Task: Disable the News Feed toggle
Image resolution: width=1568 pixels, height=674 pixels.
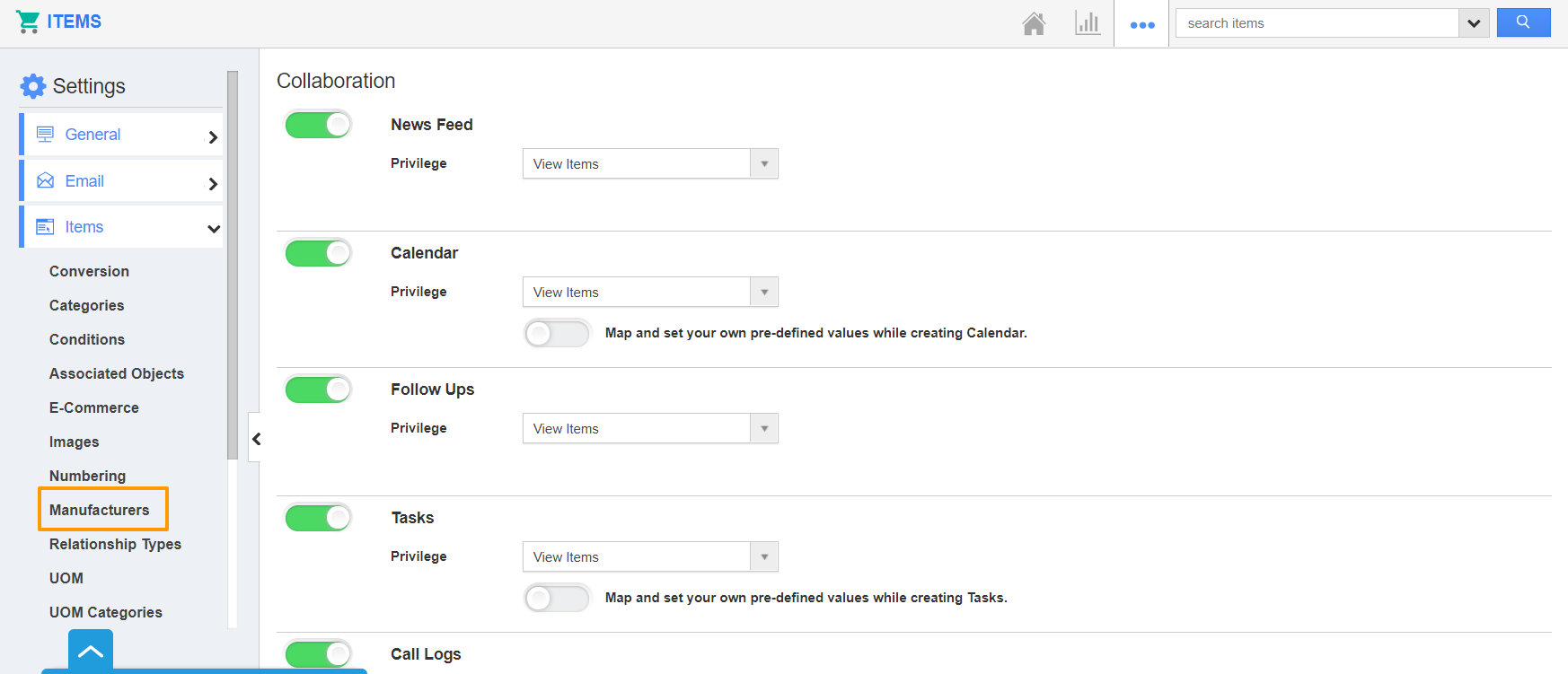Action: [318, 125]
